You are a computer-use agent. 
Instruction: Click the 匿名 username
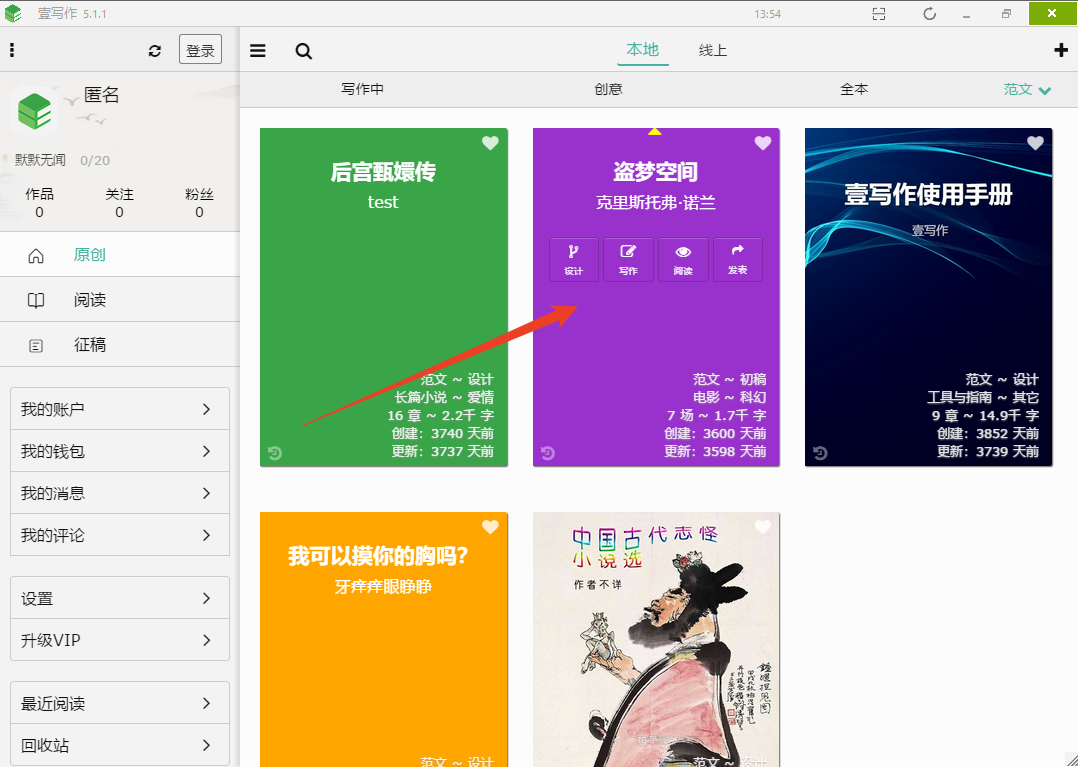click(x=102, y=95)
